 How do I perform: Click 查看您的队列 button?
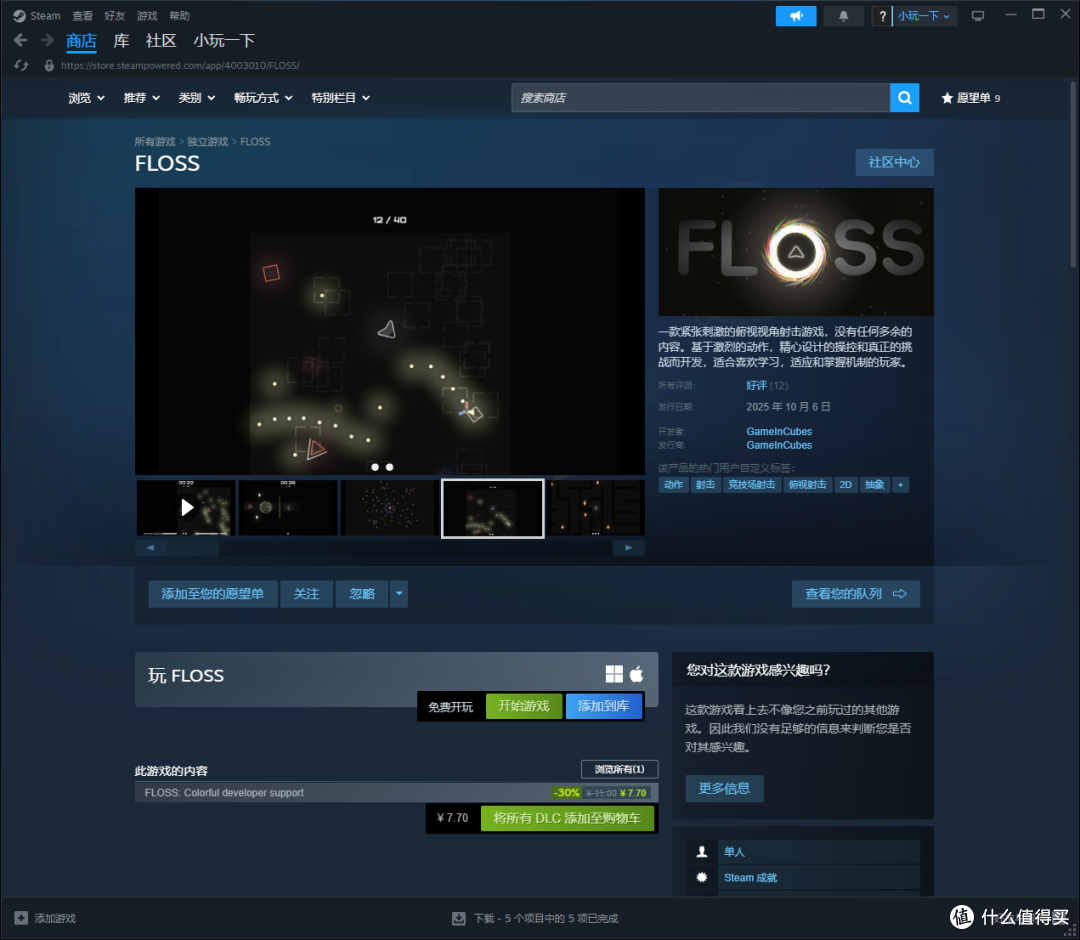[x=855, y=594]
